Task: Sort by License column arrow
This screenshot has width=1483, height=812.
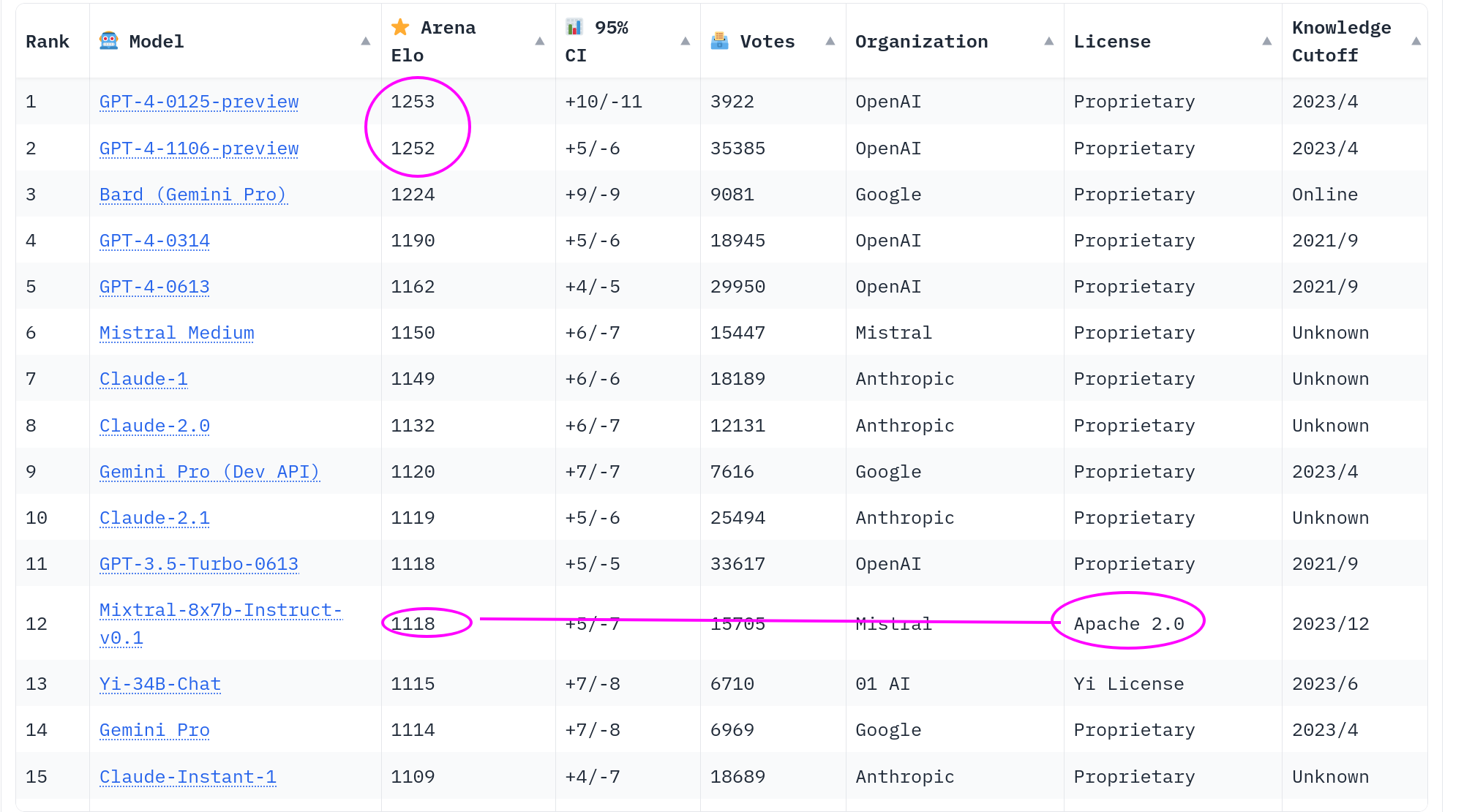Action: (1266, 42)
